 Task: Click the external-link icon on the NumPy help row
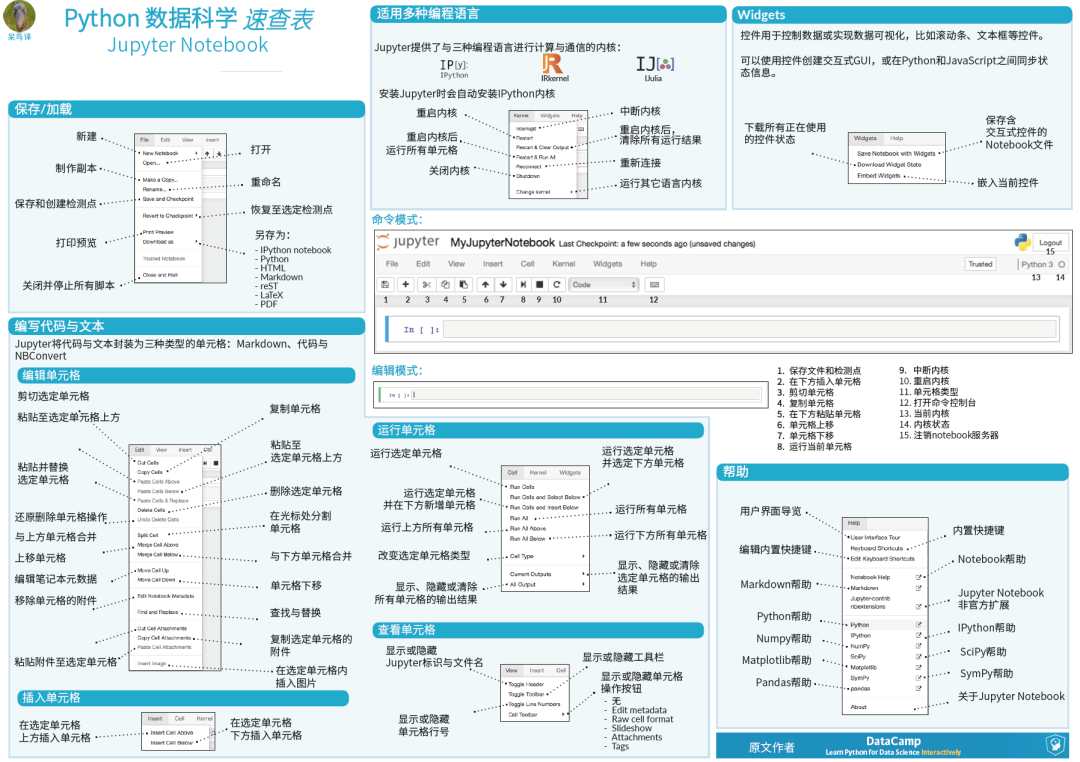(x=918, y=646)
